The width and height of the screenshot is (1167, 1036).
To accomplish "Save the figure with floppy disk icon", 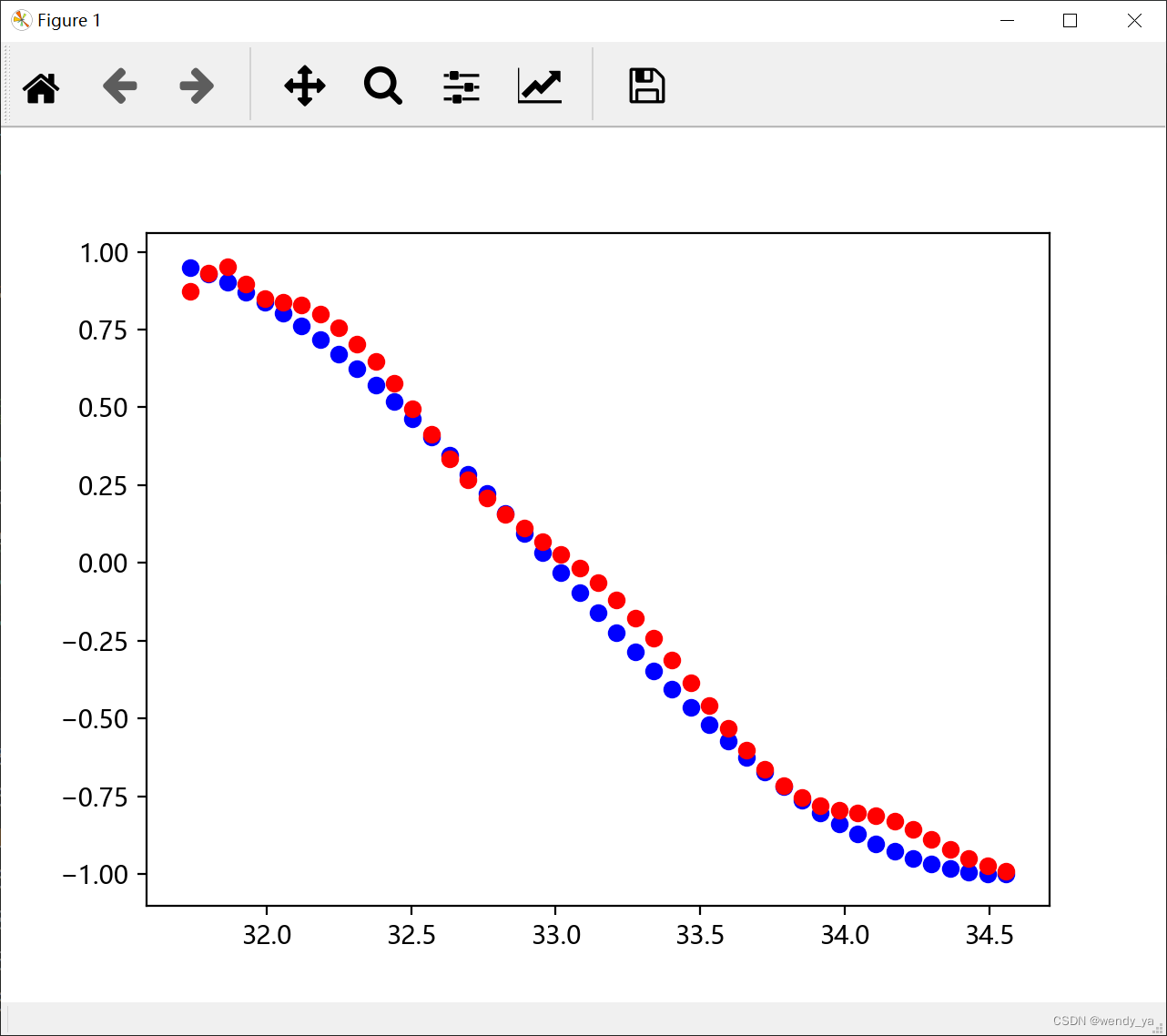I will 647,86.
